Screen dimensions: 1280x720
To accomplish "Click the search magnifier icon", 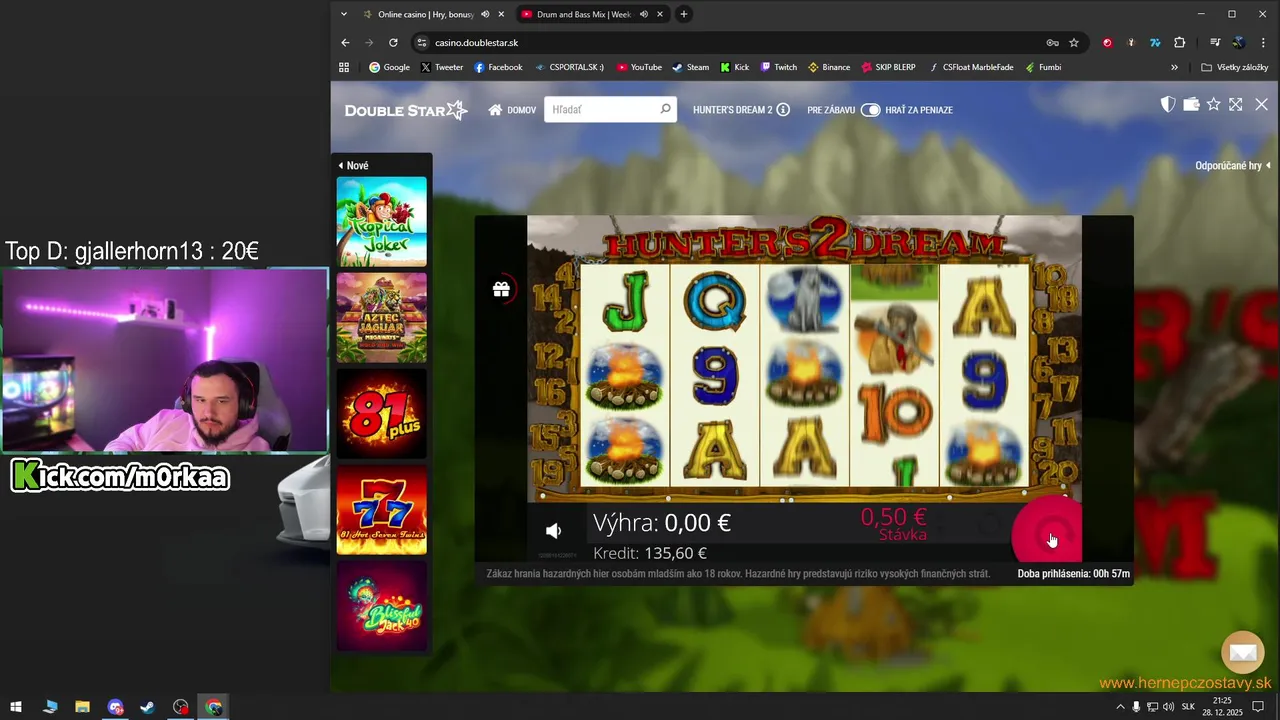I will point(665,109).
